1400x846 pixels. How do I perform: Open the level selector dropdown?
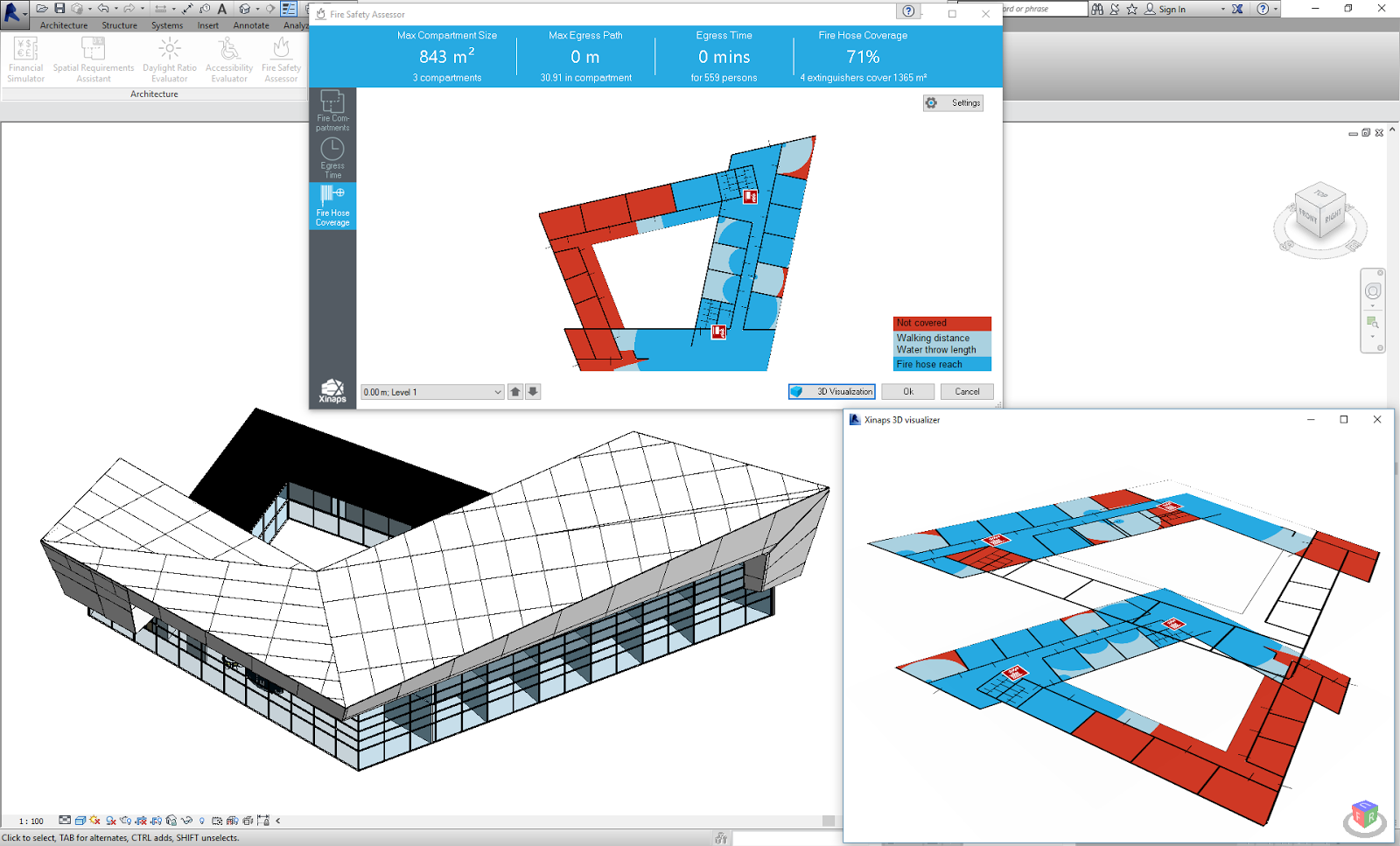[x=496, y=392]
